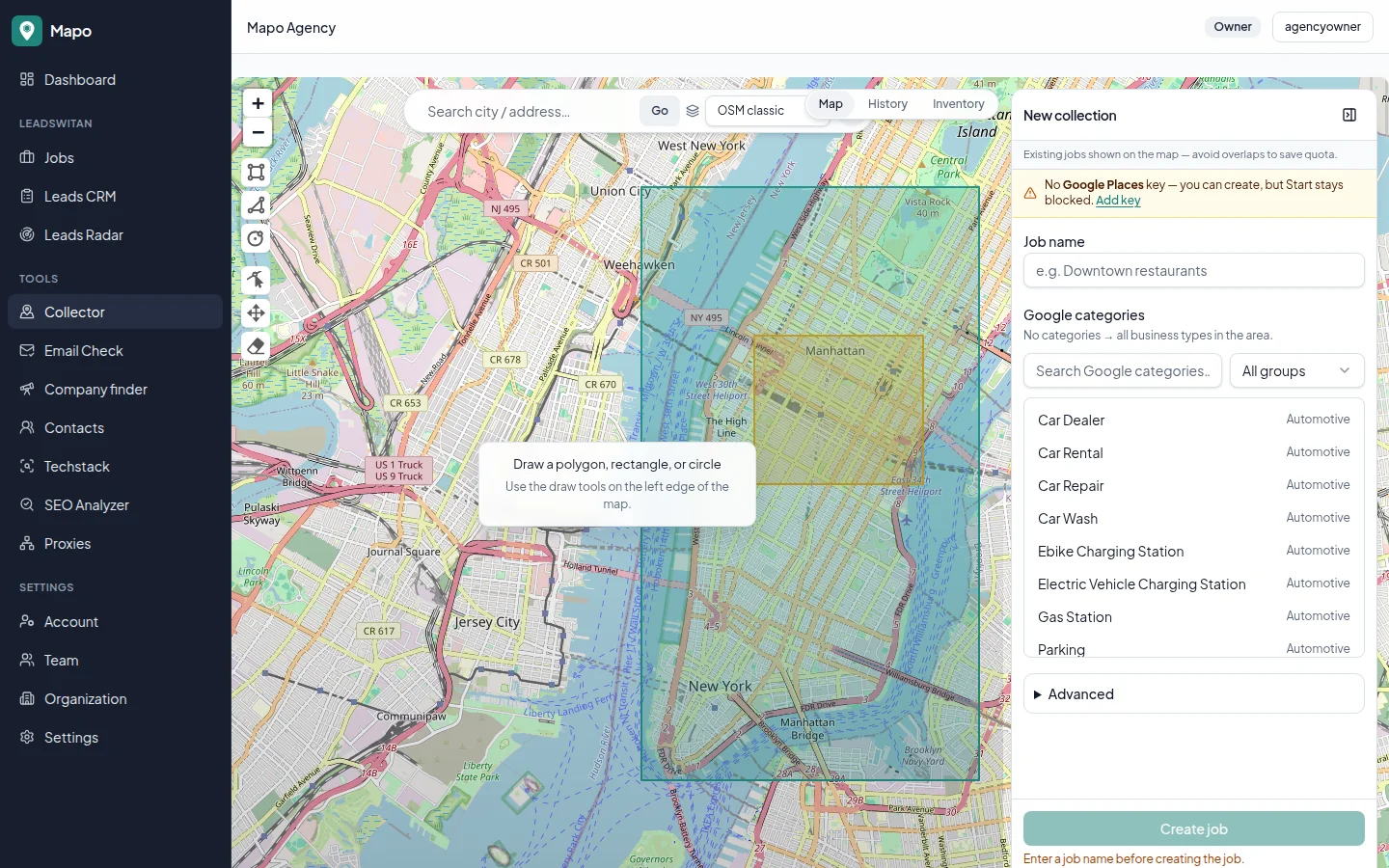
Task: Collapse the New collection panel
Action: [x=1349, y=115]
